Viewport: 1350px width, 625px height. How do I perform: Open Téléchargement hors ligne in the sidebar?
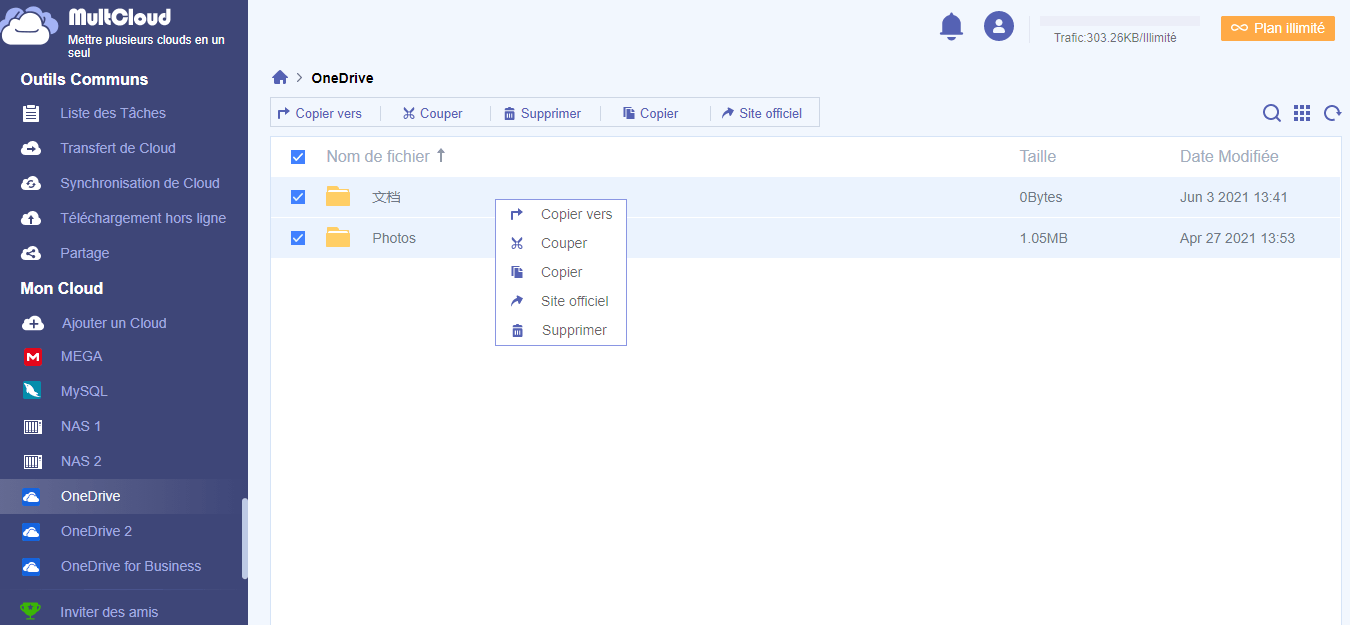pos(143,218)
